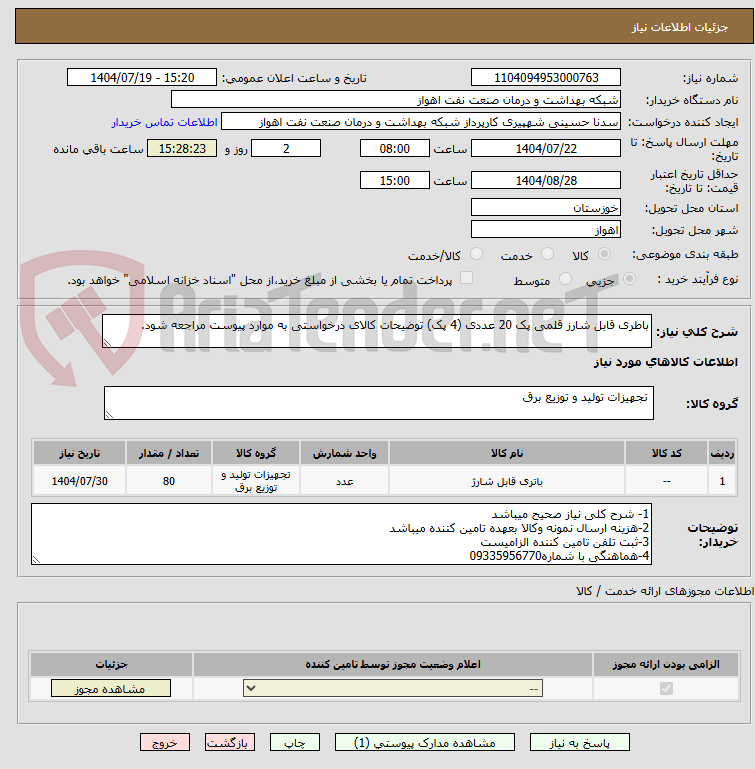Click the کد کالا column header
755x769 pixels.
(666, 453)
